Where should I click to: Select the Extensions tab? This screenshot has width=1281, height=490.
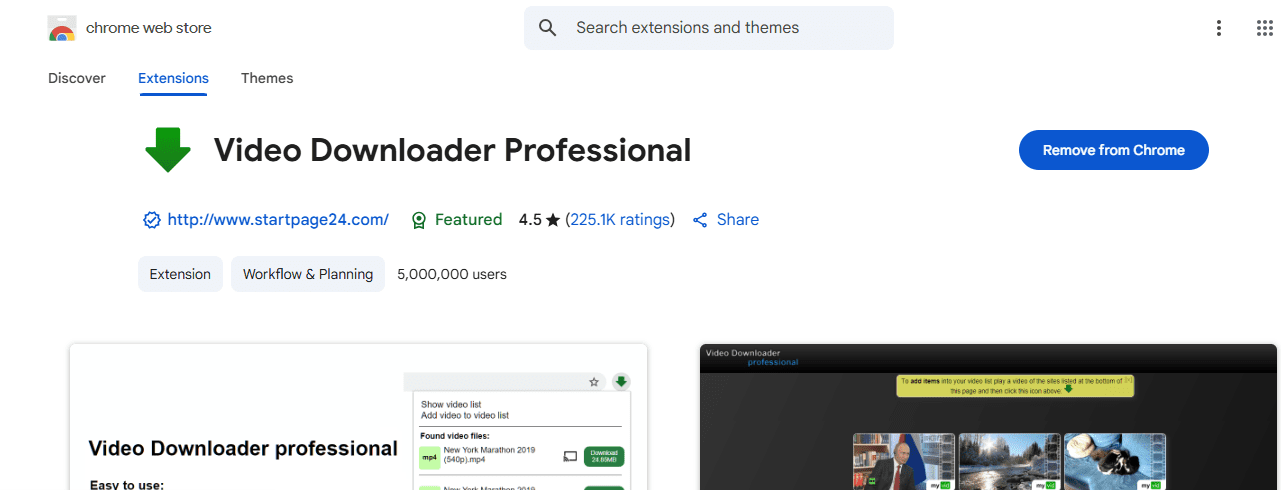click(x=173, y=78)
